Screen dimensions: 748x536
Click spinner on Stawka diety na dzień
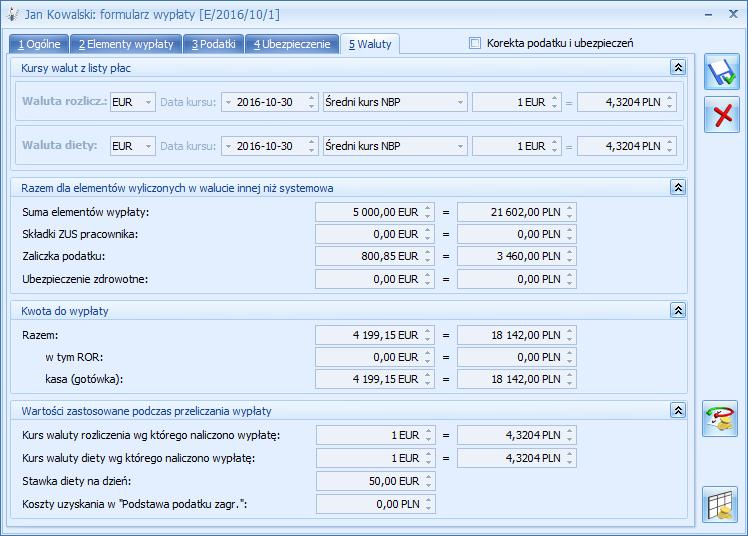pos(428,481)
